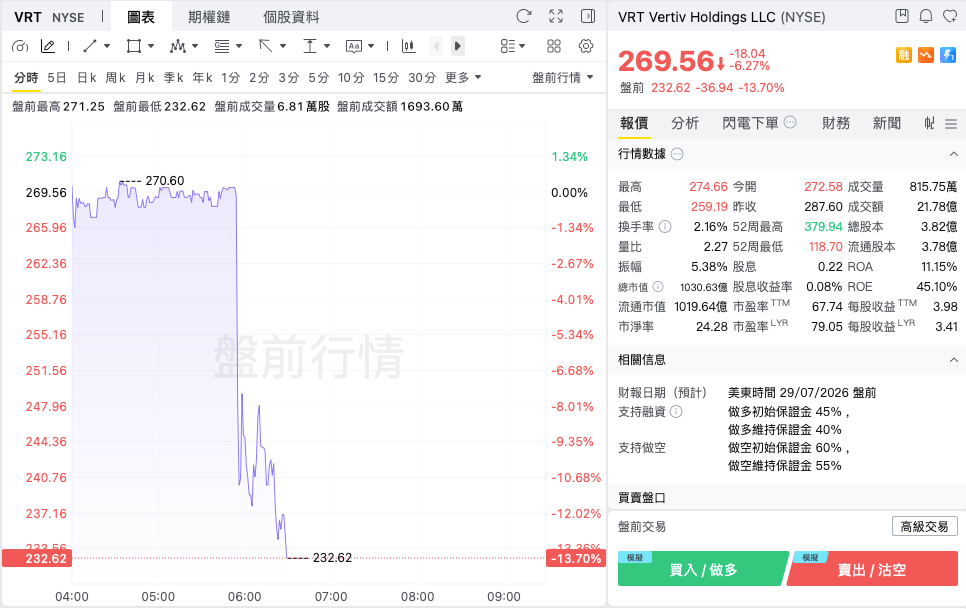Toggle the pencil drawing mode icon
This screenshot has height=609, width=966.
47,46
